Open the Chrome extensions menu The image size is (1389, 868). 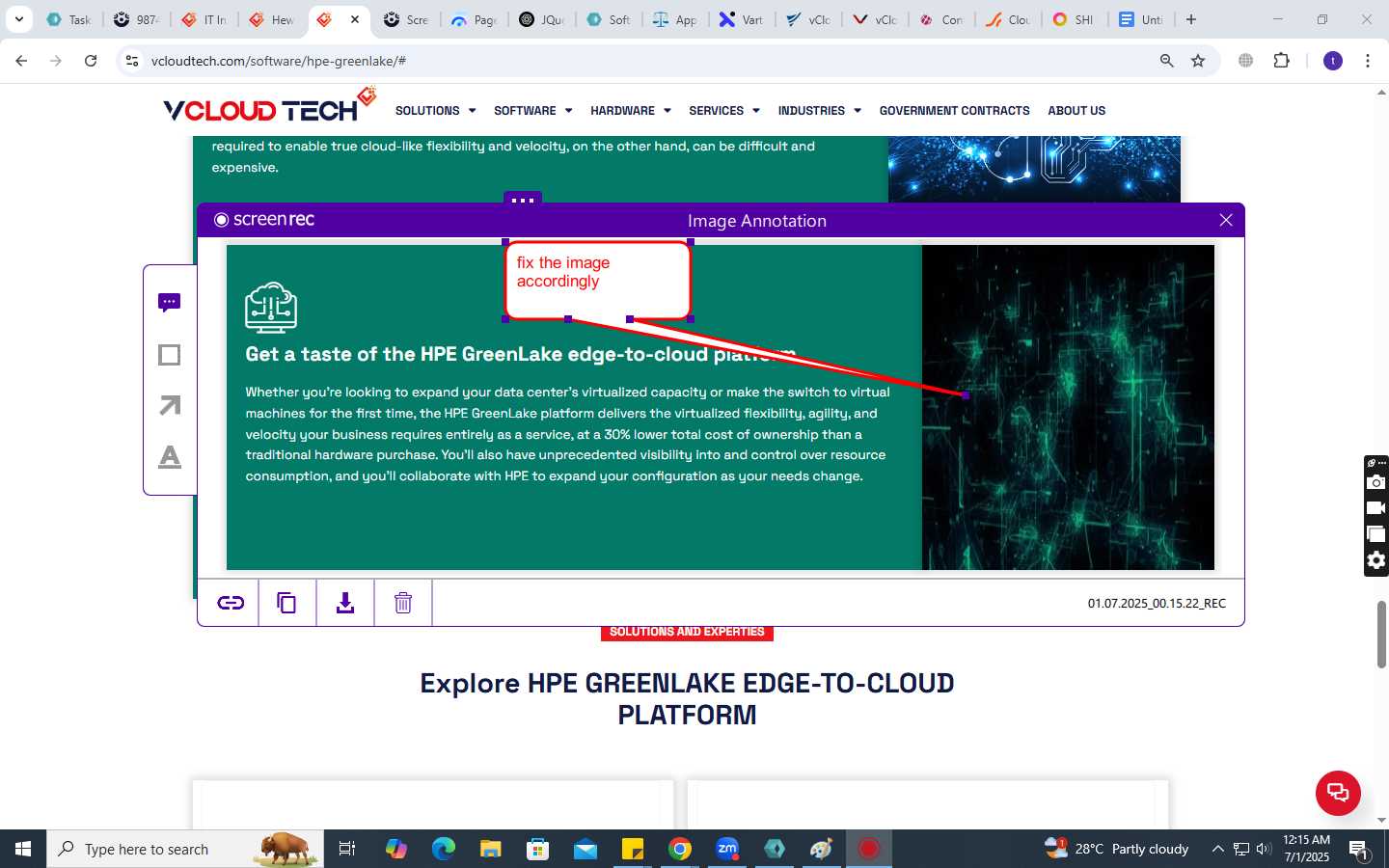coord(1281,61)
